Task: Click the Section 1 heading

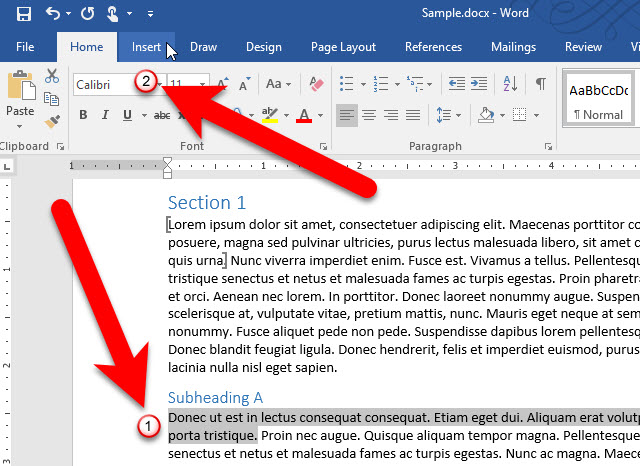Action: point(207,203)
